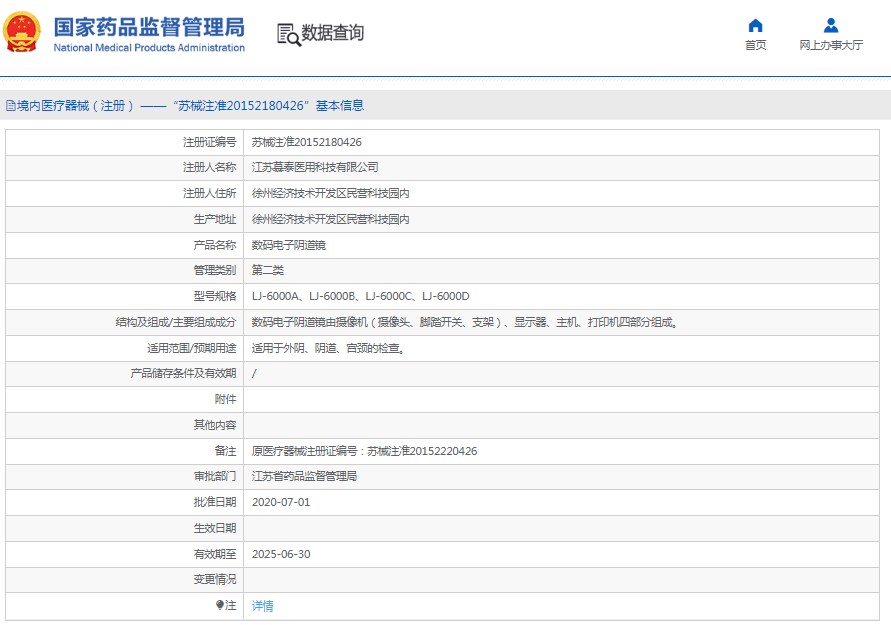Click intended use 适用于外阴、阴道、宫颈的检查

pyautogui.click(x=328, y=348)
